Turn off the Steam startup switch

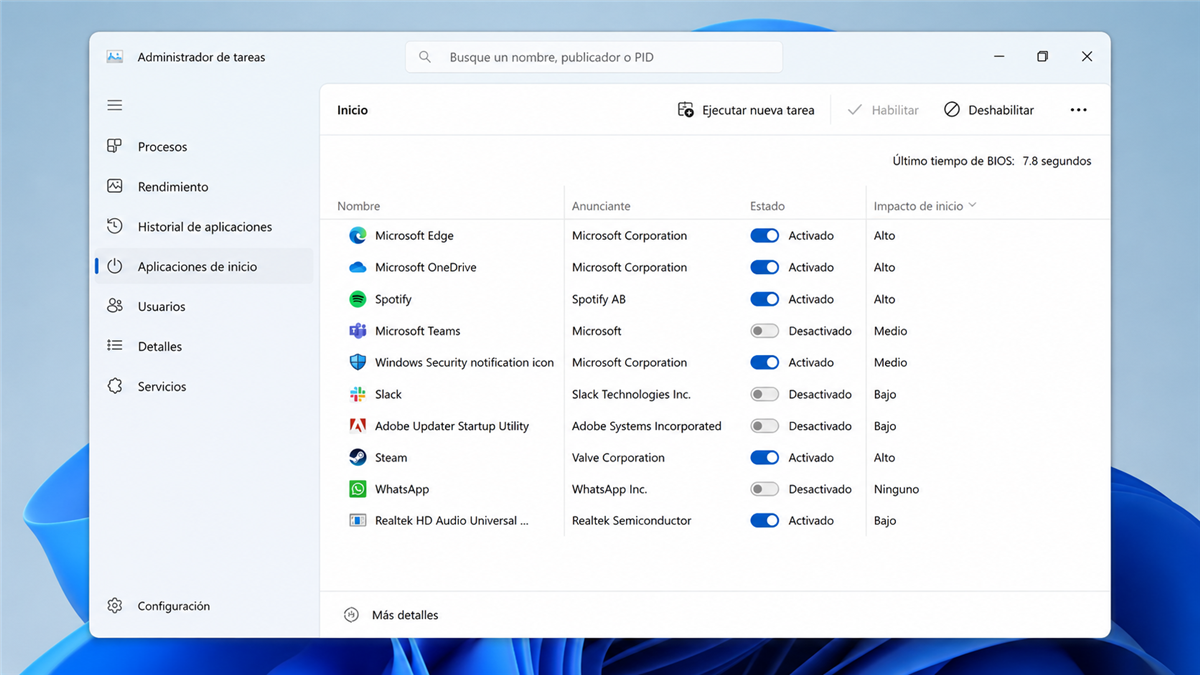(x=764, y=457)
